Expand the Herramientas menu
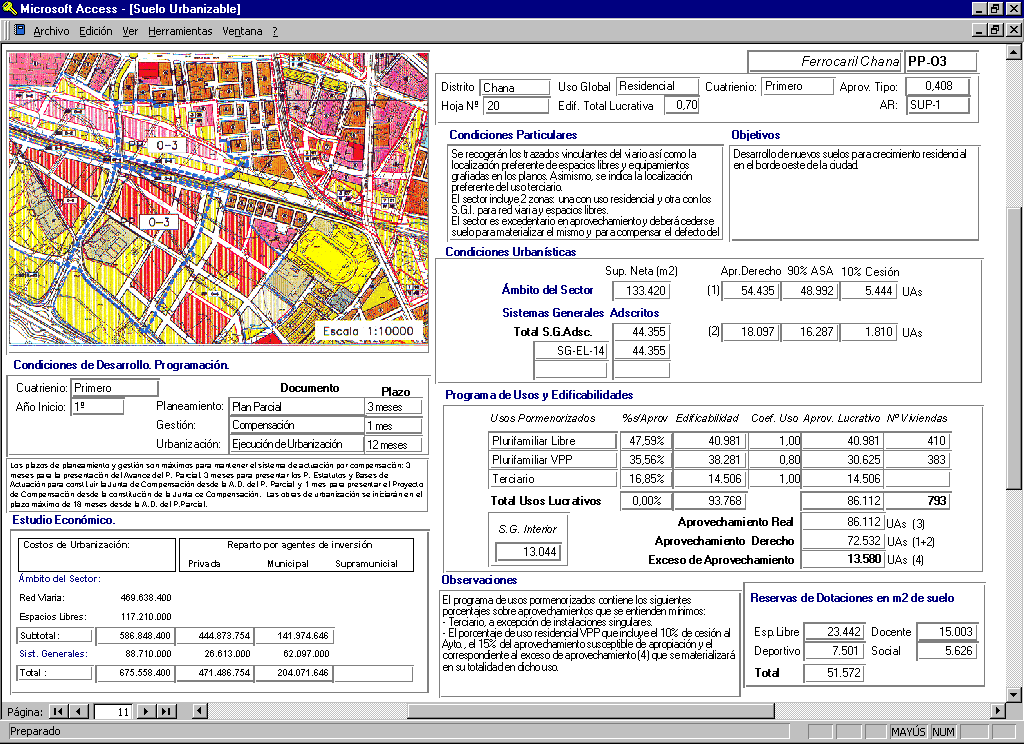The height and width of the screenshot is (744, 1024). click(x=181, y=31)
